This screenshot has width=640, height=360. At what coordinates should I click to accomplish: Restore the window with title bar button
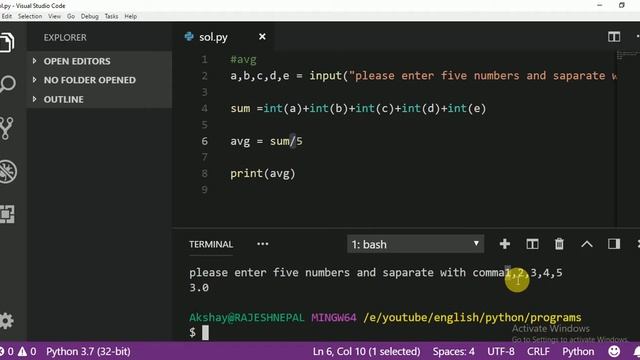point(622,5)
